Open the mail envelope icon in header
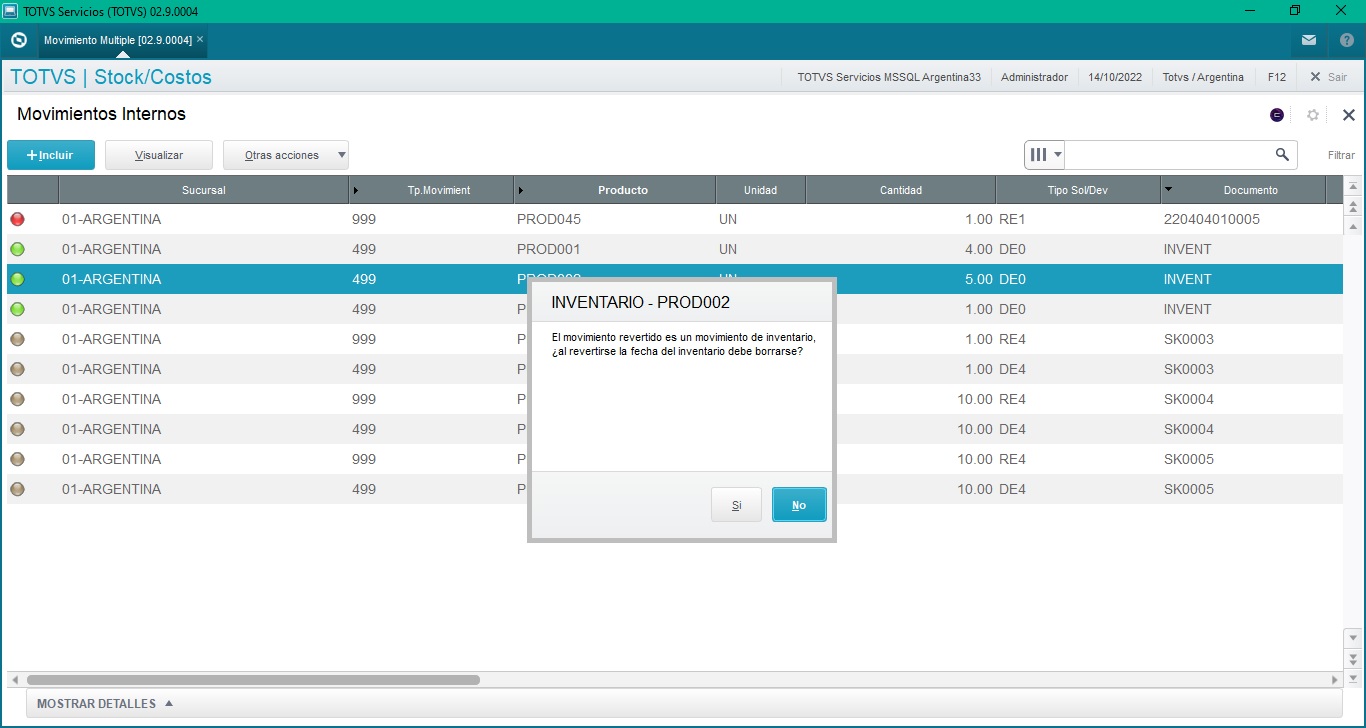Screen dimensions: 1366x728 [x=1309, y=40]
